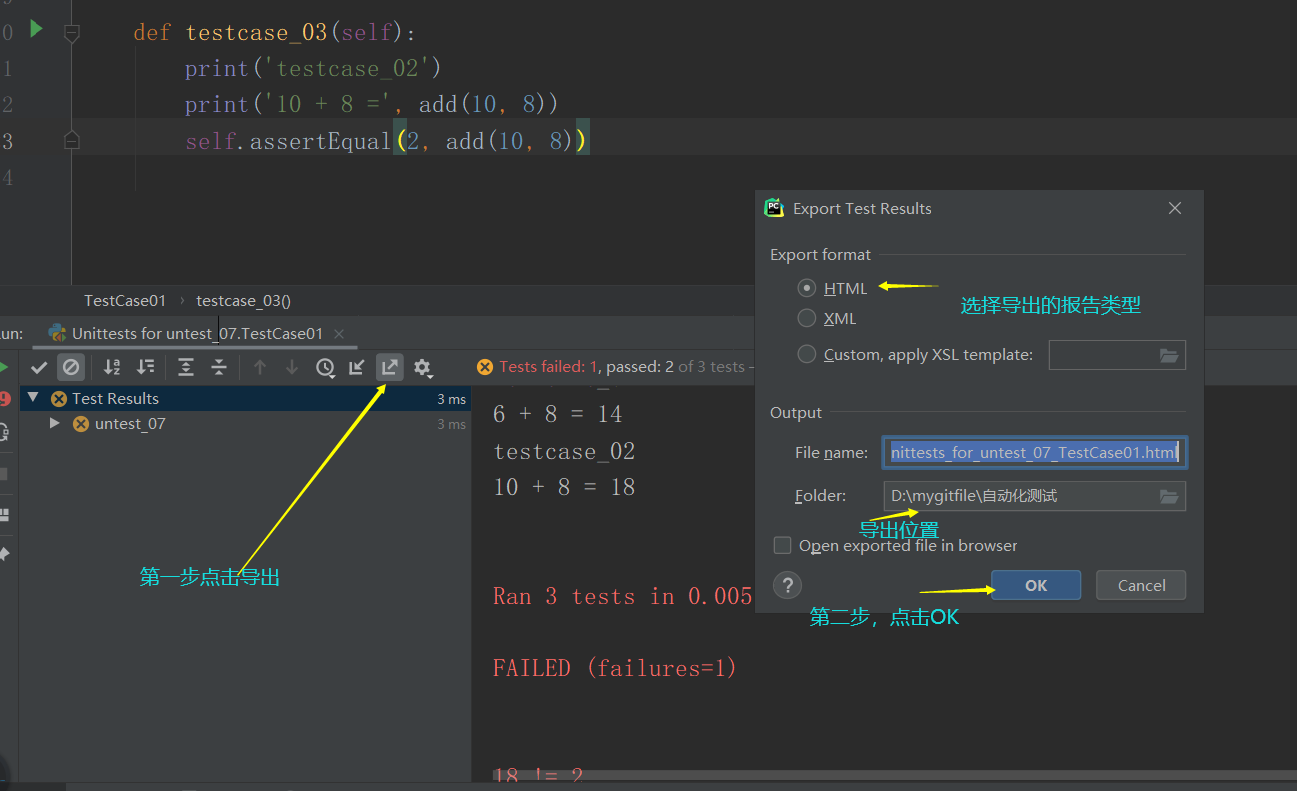Close Unittests for untest_07 run tab

point(338,334)
